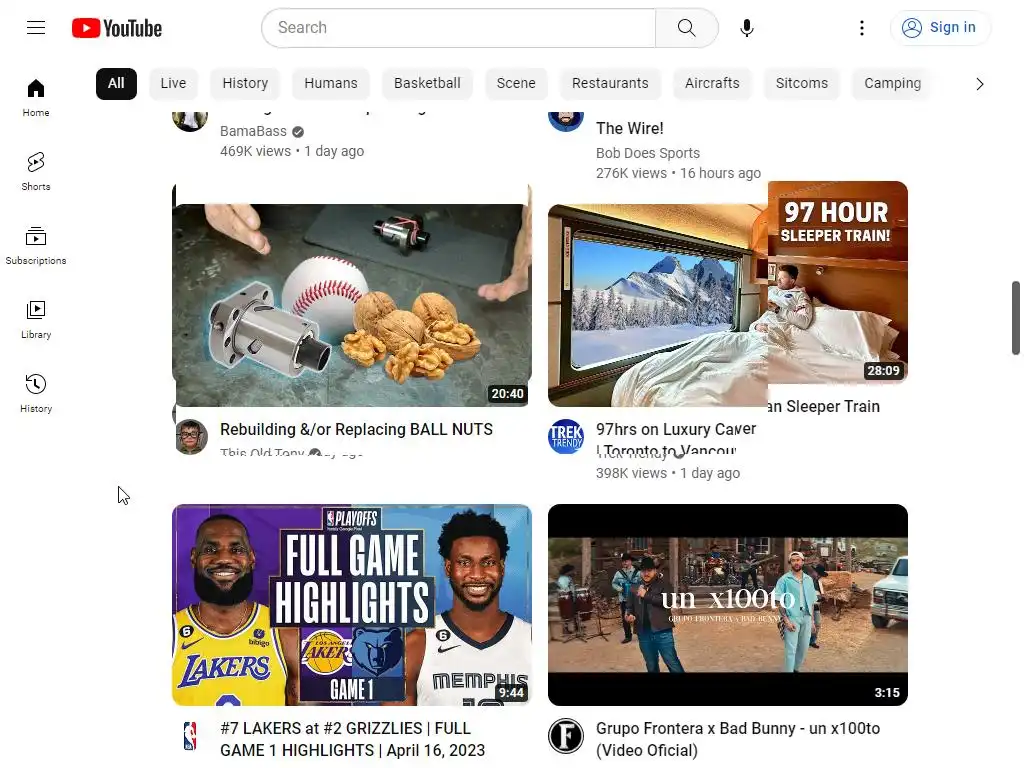Go to Home in sidebar

pos(36,97)
